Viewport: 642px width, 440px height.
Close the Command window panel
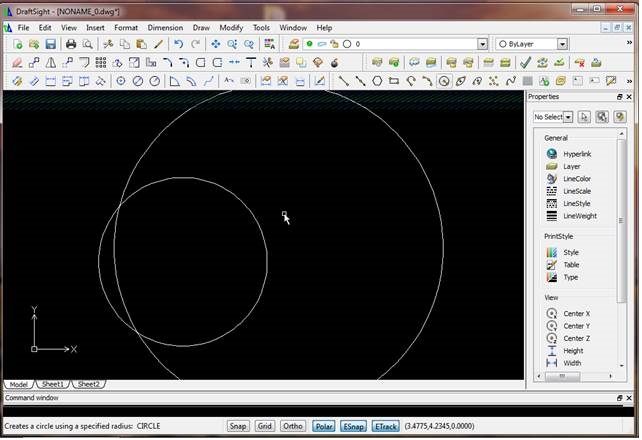pos(629,398)
